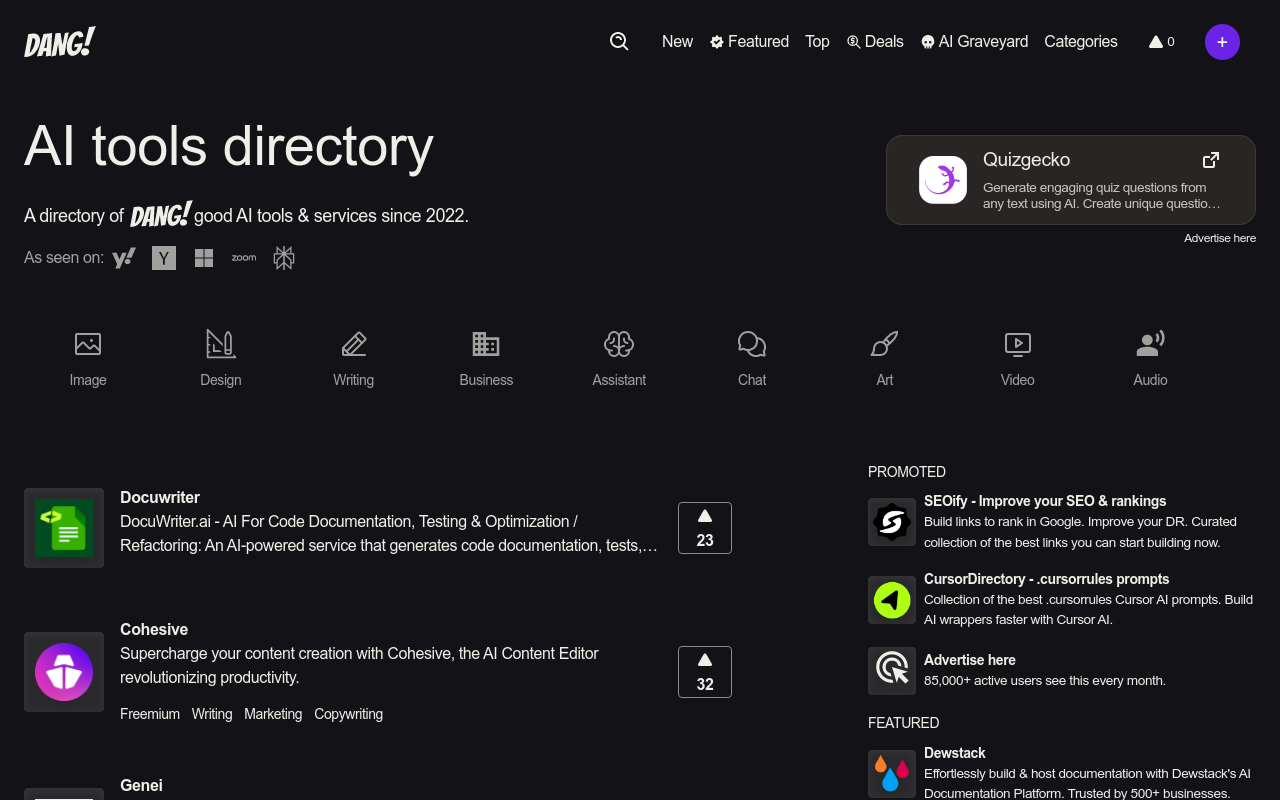Screen dimensions: 1280x800
Task: Click the Y Combinator logo
Action: tap(164, 258)
